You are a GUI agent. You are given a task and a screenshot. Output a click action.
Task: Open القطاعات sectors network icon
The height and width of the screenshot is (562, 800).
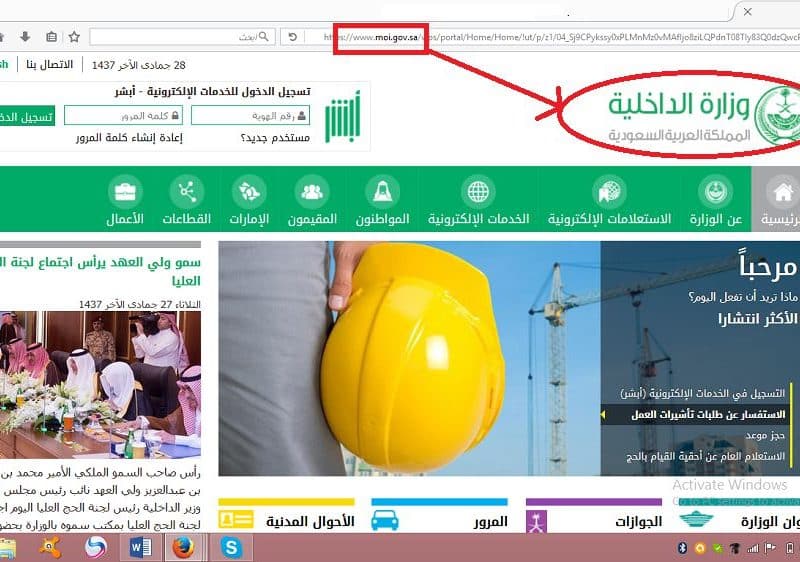187,192
